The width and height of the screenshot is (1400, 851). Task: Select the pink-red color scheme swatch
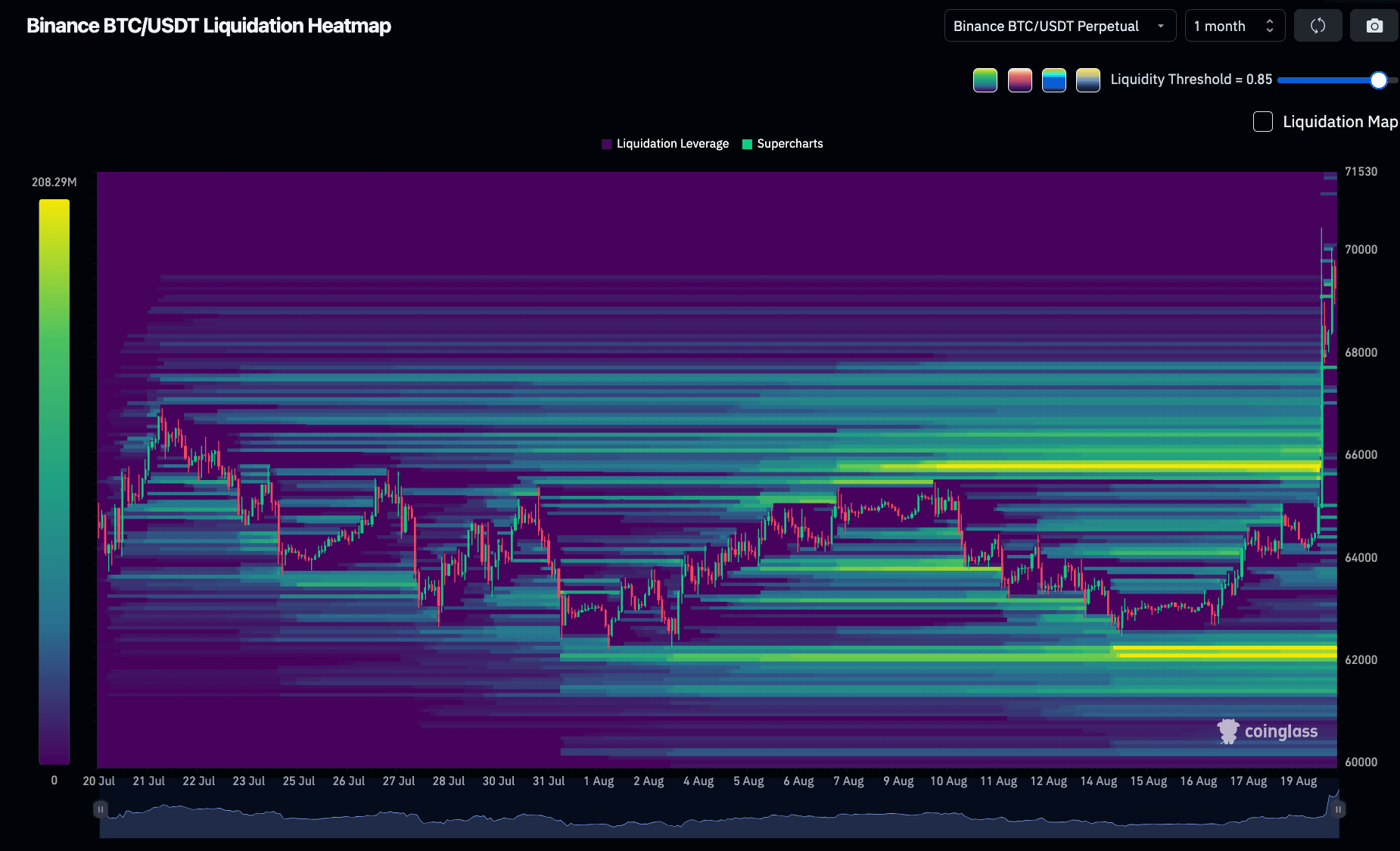coord(1020,79)
